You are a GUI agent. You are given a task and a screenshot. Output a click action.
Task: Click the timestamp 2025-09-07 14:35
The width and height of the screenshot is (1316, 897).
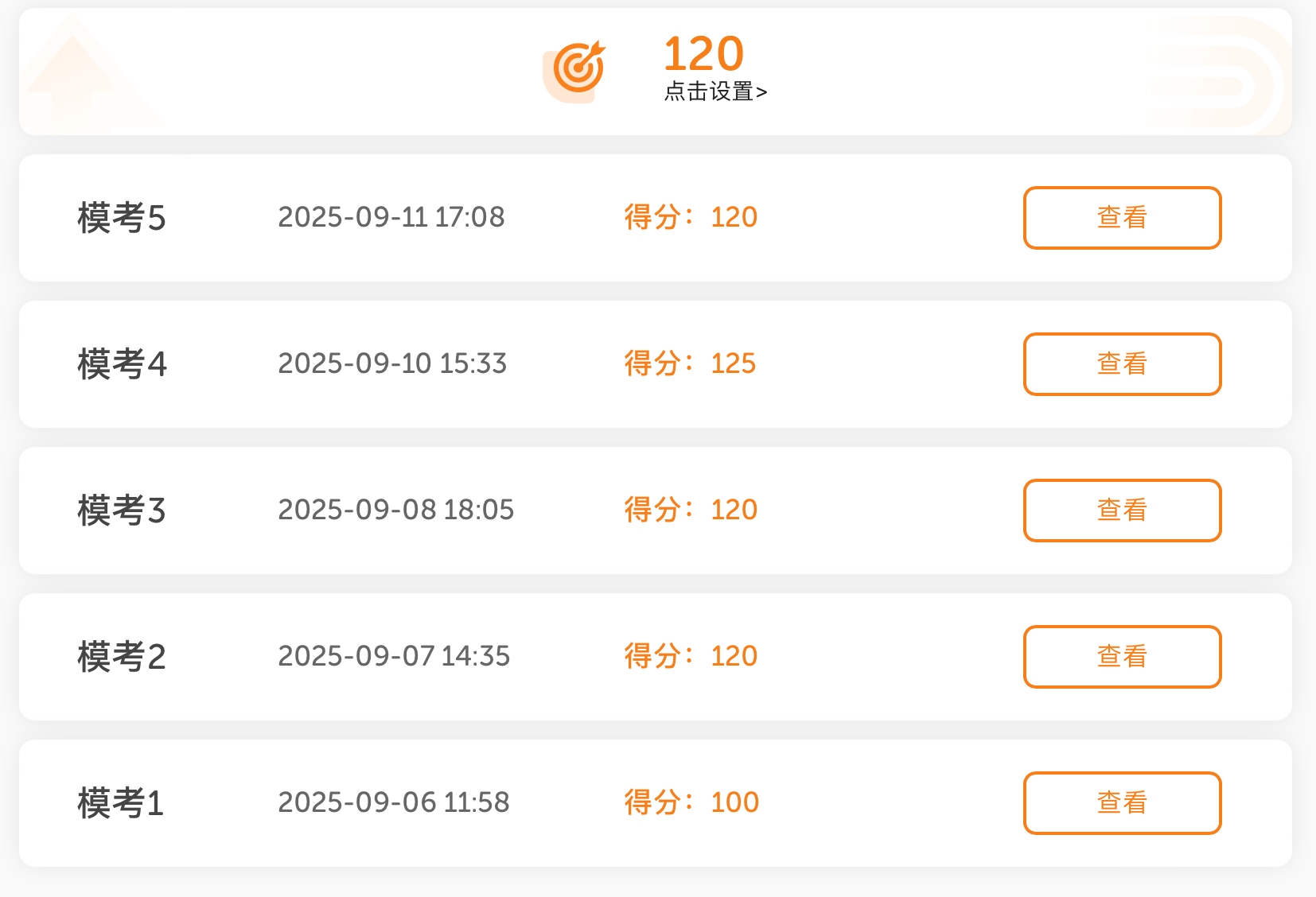394,656
